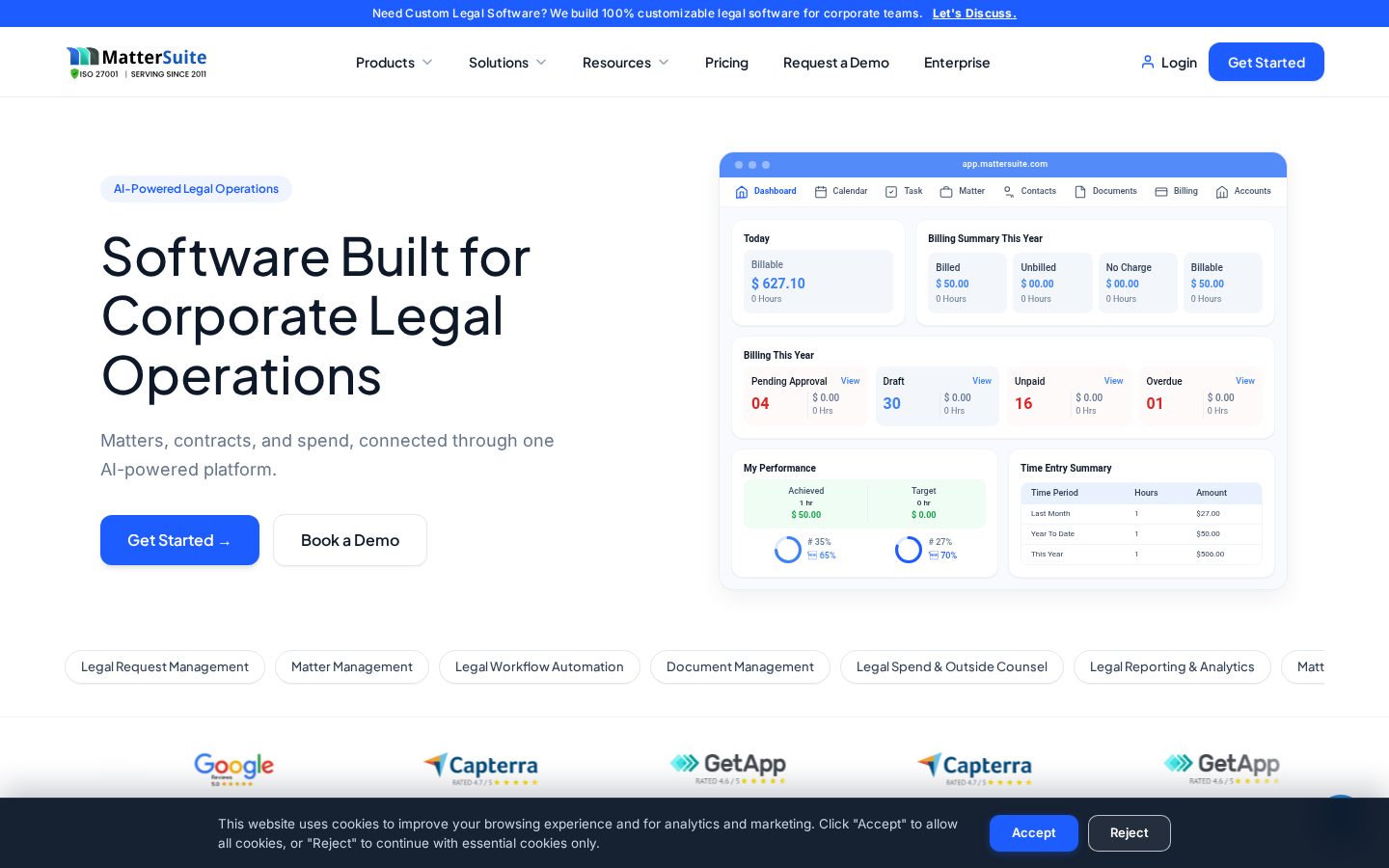Expand the Products dropdown menu
This screenshot has width=1389, height=868.
394,63
